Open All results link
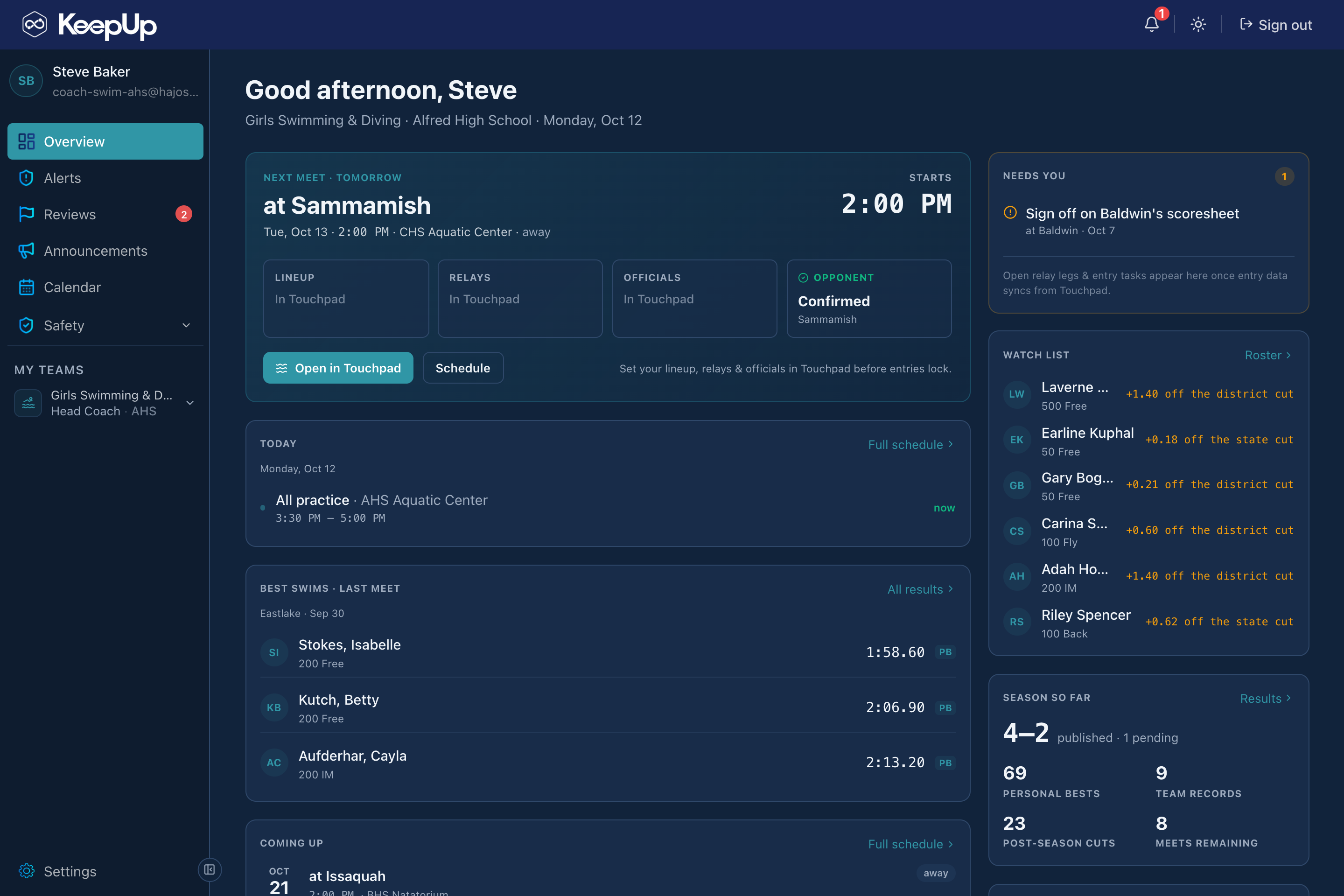 pos(921,589)
